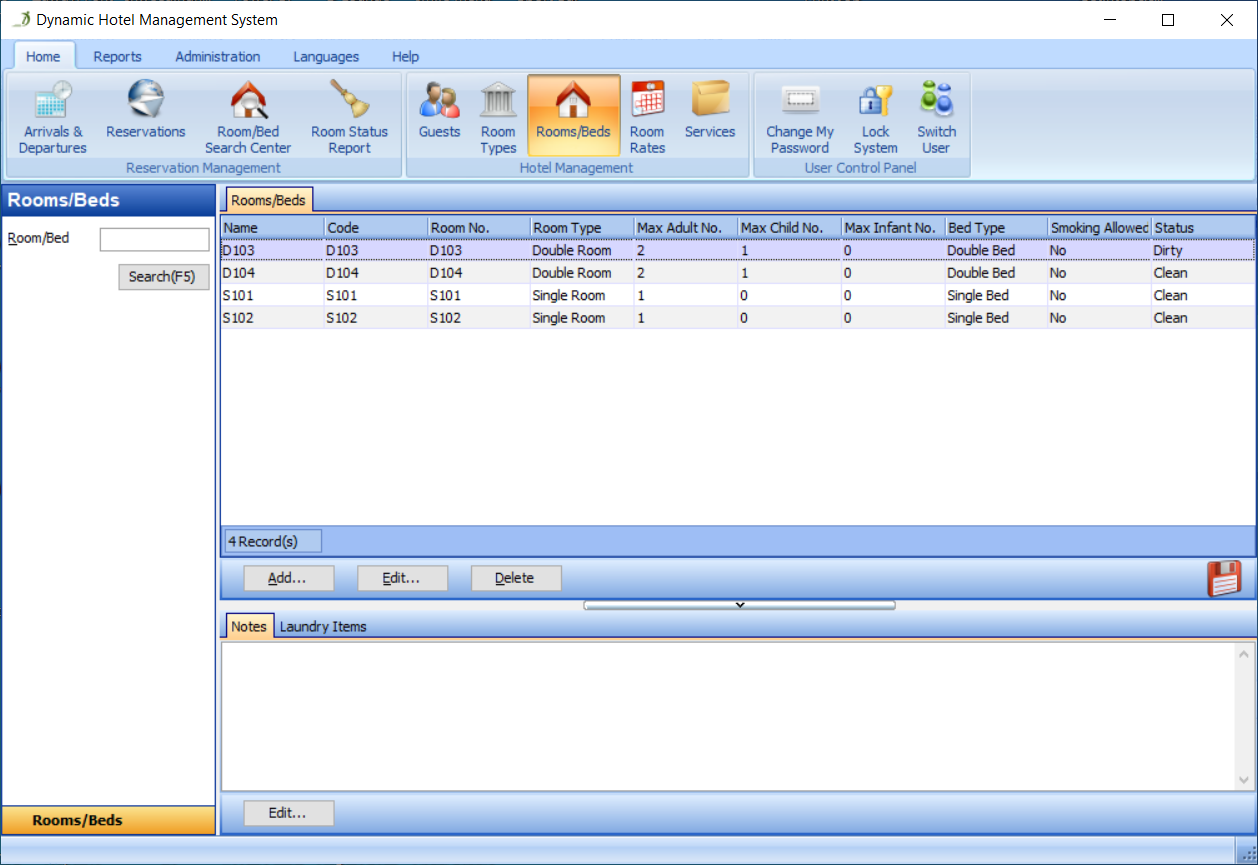Click the Reservations globe icon
The width and height of the screenshot is (1258, 865).
coord(146,110)
